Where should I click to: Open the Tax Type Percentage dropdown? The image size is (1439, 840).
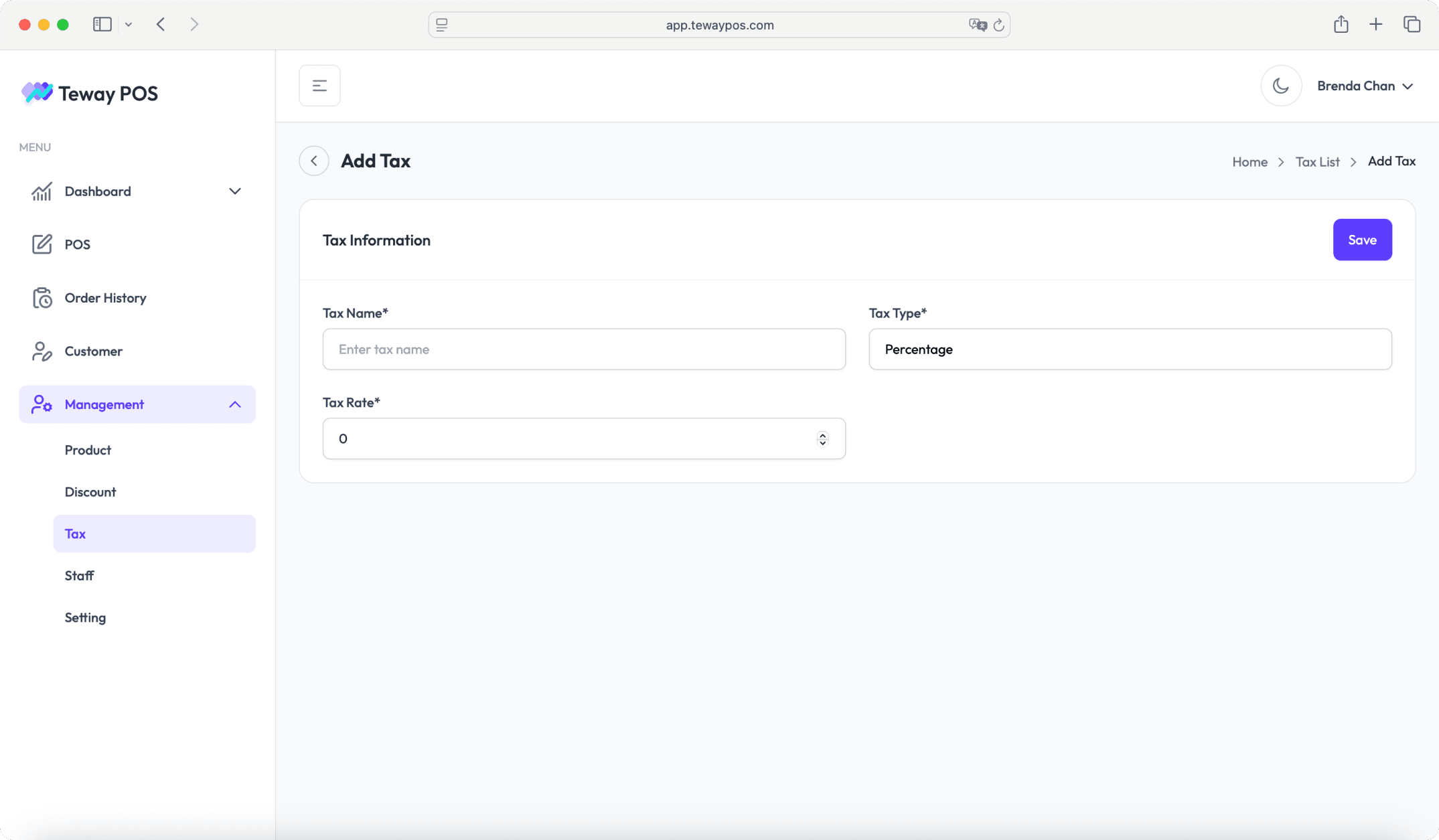pyautogui.click(x=1130, y=349)
